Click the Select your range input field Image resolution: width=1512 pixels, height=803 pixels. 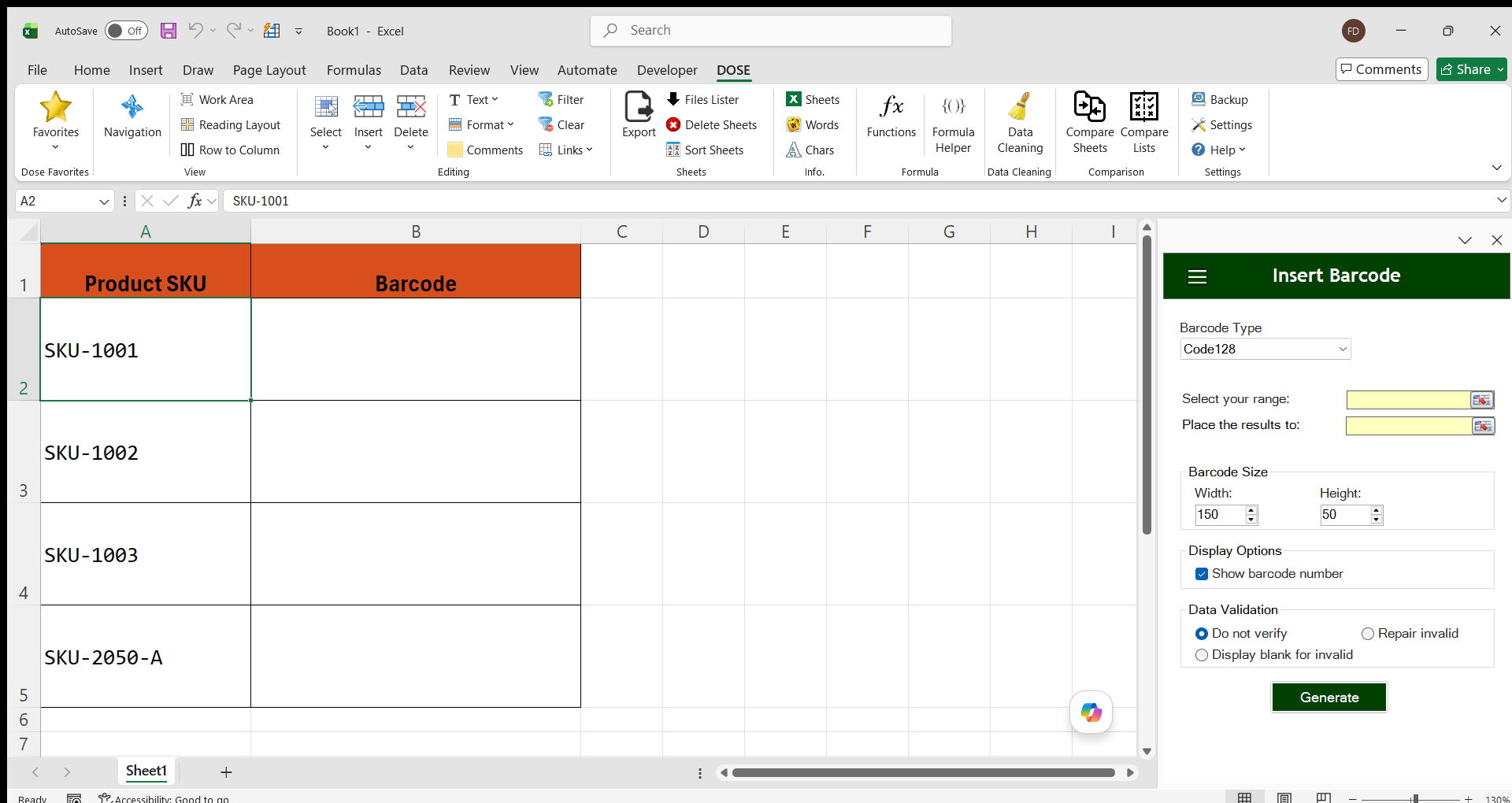tap(1408, 400)
